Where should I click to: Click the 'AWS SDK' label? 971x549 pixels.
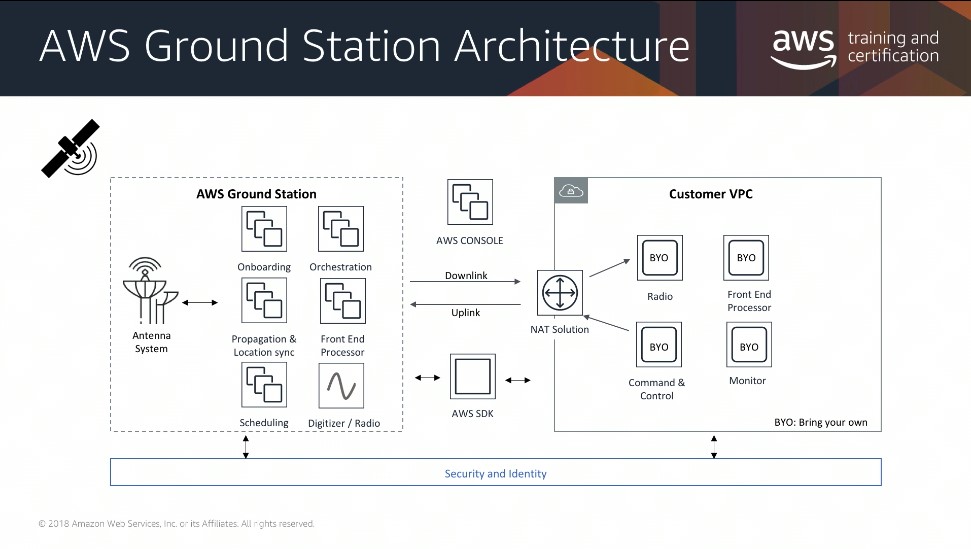tap(472, 413)
